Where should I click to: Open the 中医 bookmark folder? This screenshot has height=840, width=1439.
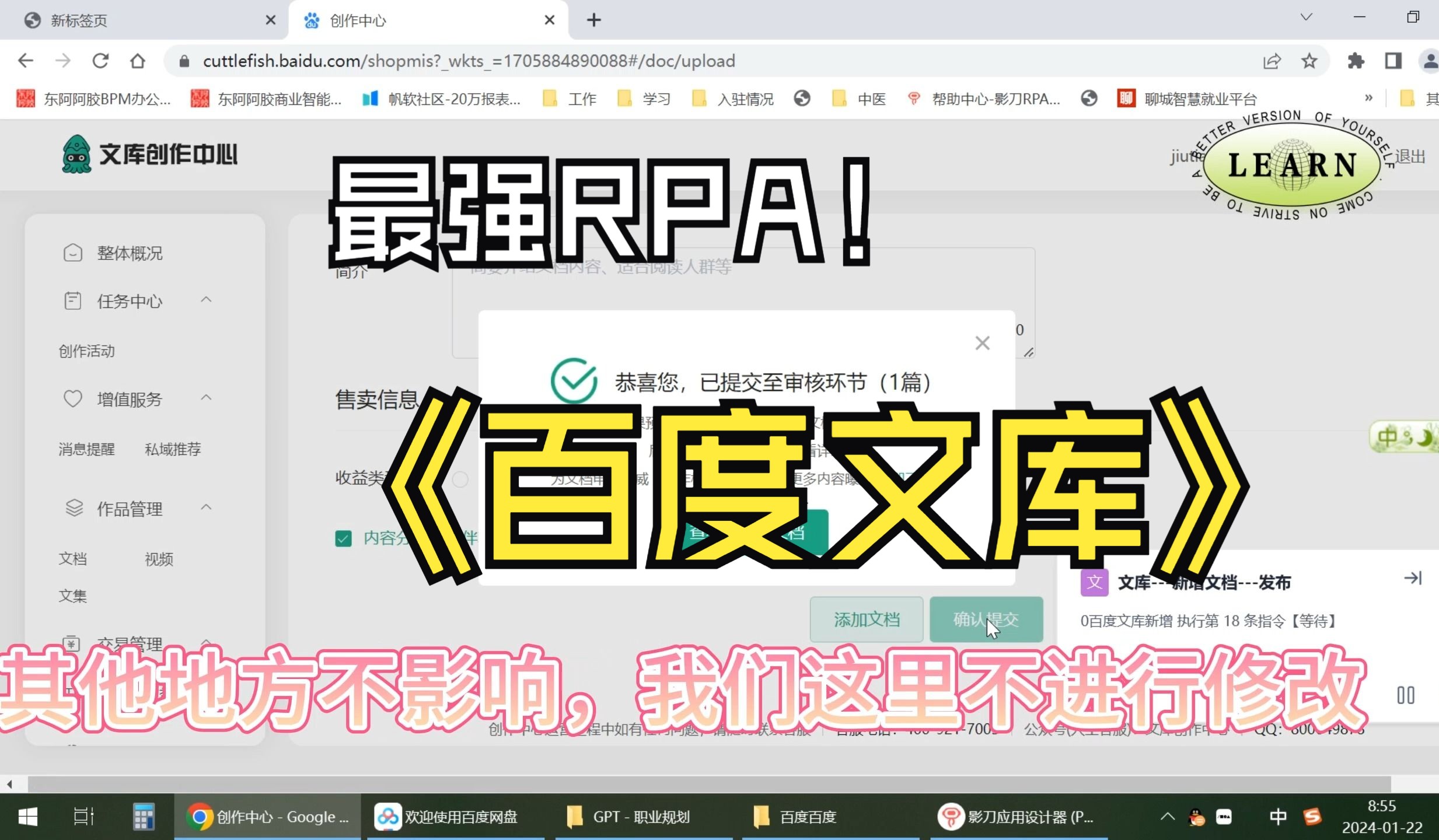click(859, 99)
